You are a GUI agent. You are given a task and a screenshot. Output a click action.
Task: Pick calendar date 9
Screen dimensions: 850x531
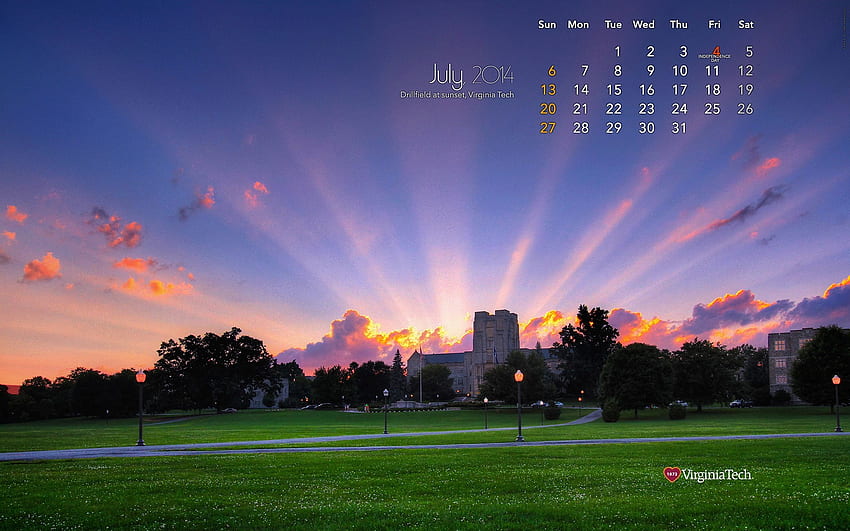pos(651,71)
